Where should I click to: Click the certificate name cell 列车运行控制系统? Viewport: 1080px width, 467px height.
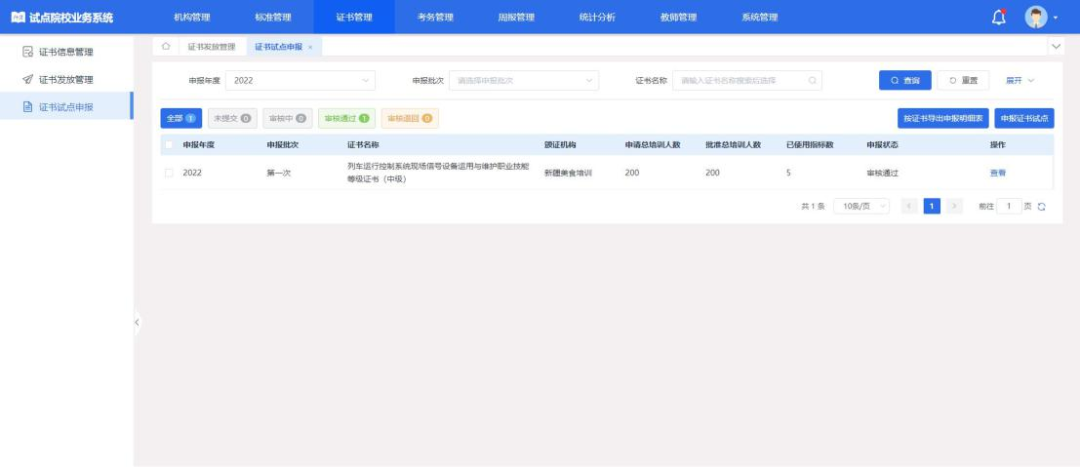coord(438,173)
